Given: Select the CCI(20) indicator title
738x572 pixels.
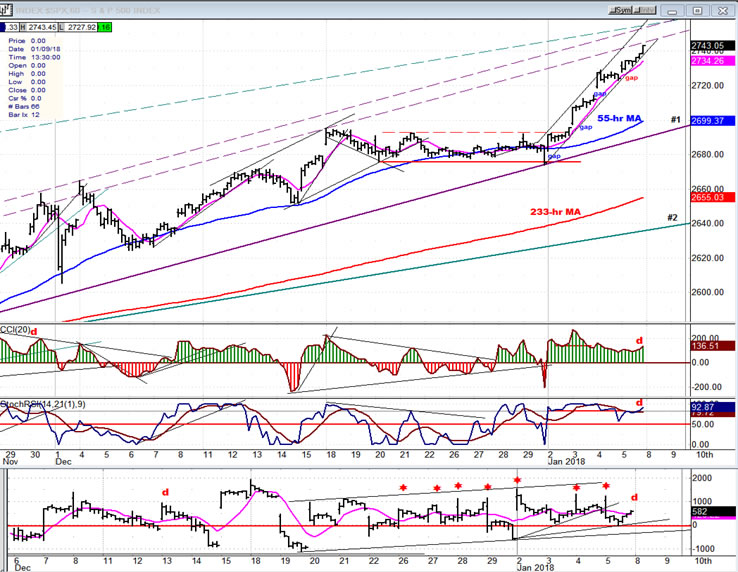Looking at the screenshot, I should pyautogui.click(x=15, y=332).
